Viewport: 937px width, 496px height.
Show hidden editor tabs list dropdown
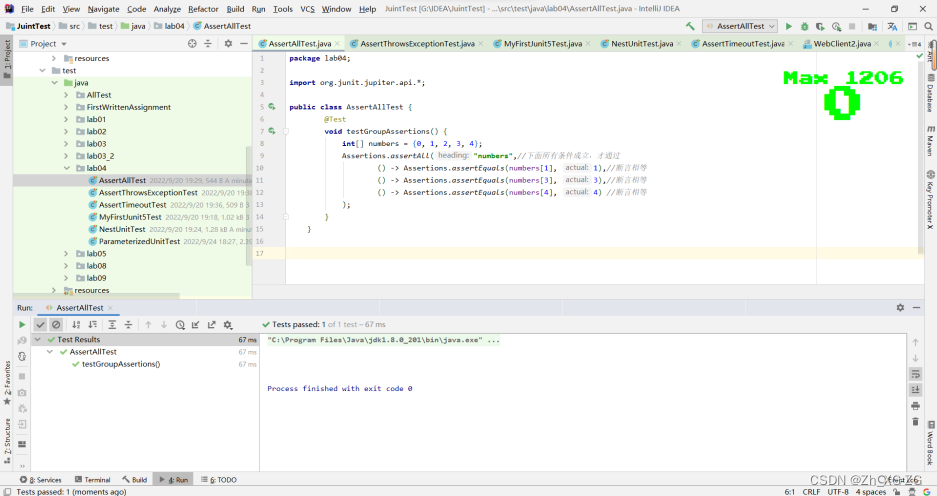click(915, 44)
